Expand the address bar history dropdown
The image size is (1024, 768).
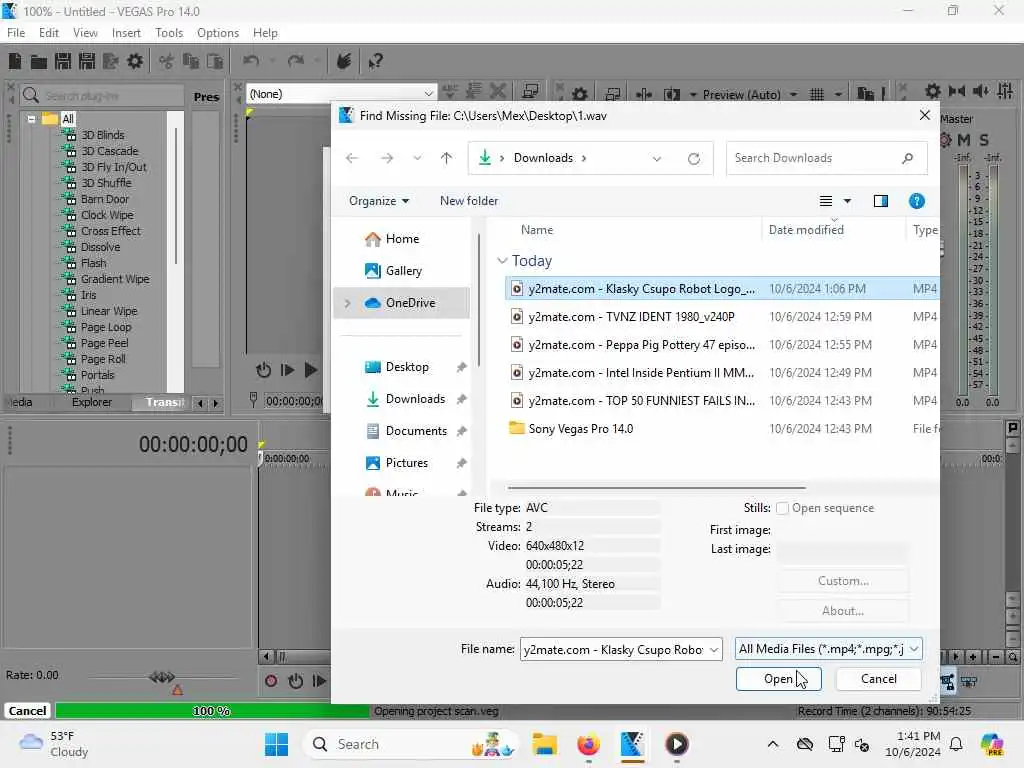point(656,158)
